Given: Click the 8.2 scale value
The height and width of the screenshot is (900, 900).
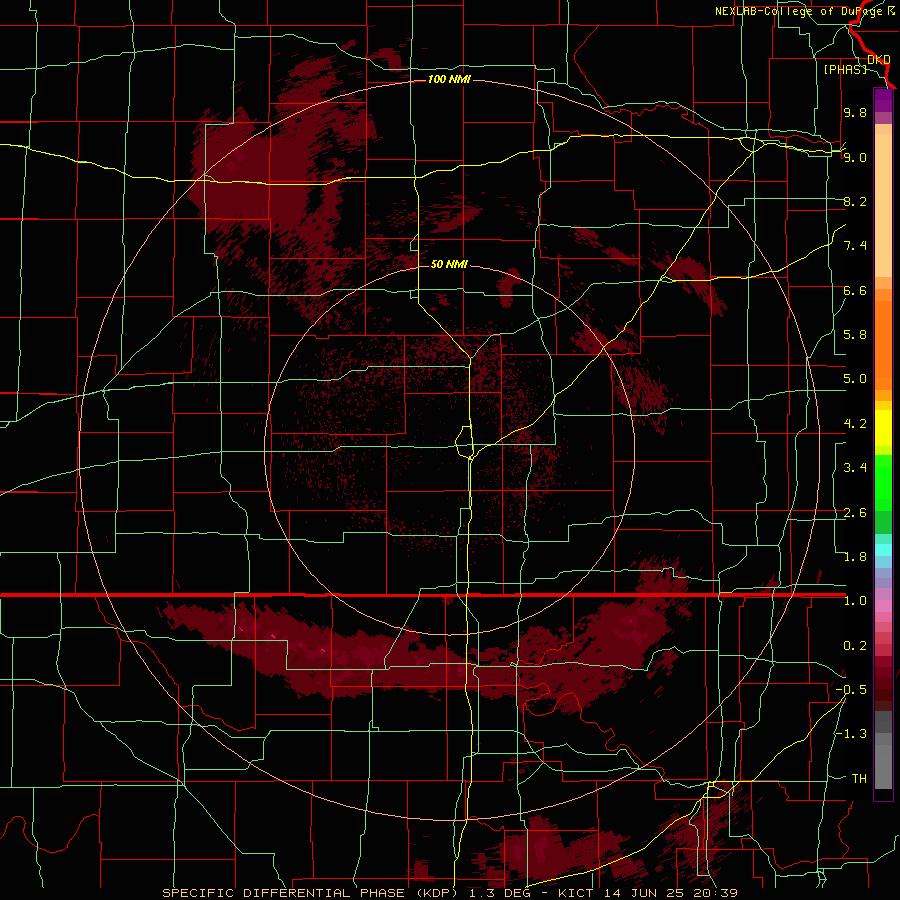Looking at the screenshot, I should point(855,201).
